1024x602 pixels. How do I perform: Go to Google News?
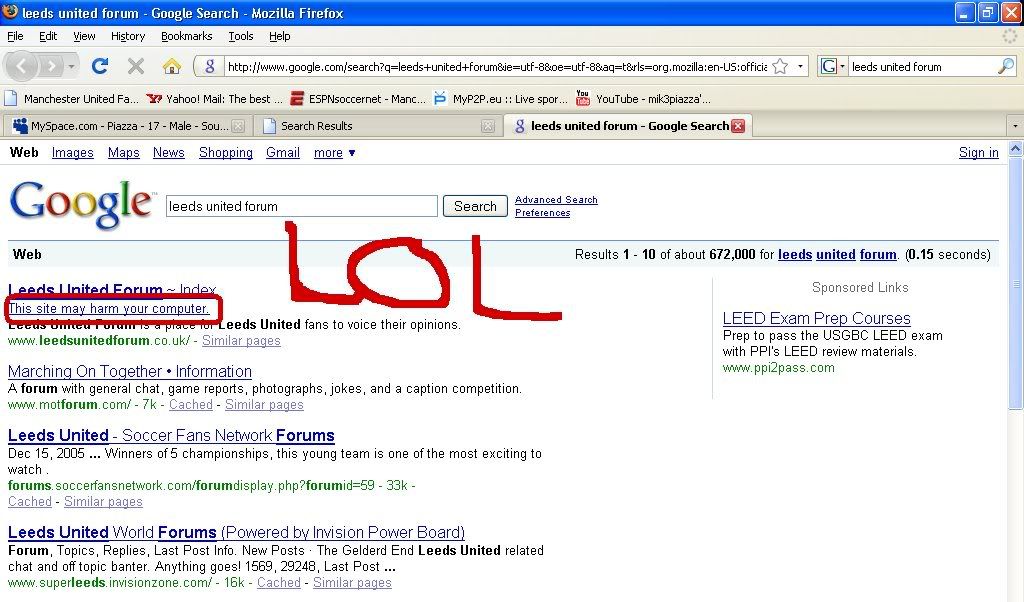coord(168,153)
